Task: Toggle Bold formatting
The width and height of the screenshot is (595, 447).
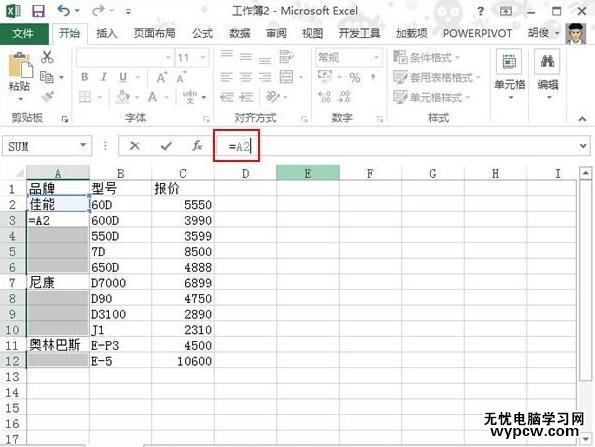Action: coord(85,77)
